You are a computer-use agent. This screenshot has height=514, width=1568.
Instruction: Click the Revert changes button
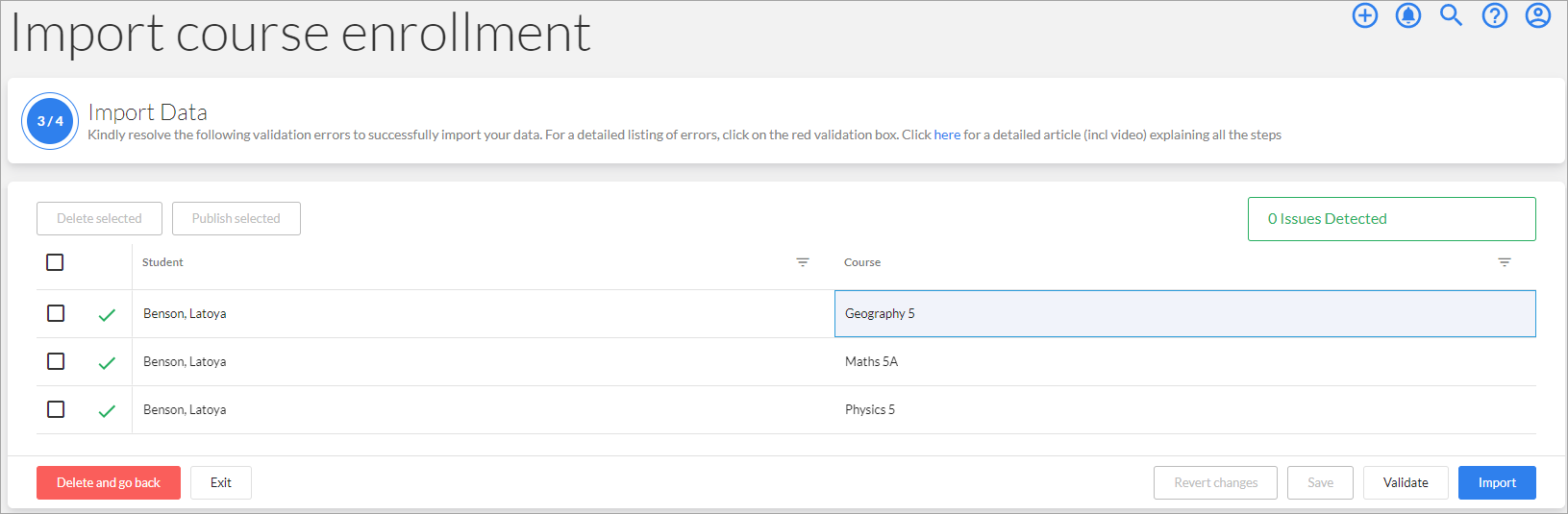click(x=1215, y=482)
